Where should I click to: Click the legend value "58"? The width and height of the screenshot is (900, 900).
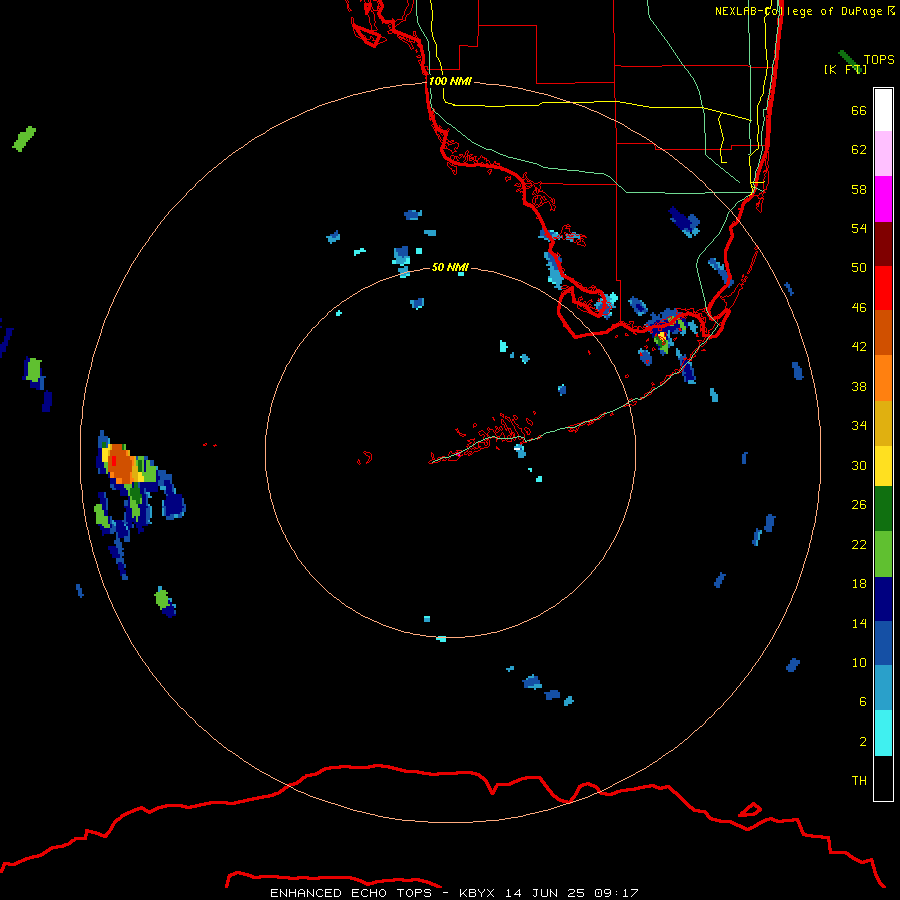pos(859,189)
